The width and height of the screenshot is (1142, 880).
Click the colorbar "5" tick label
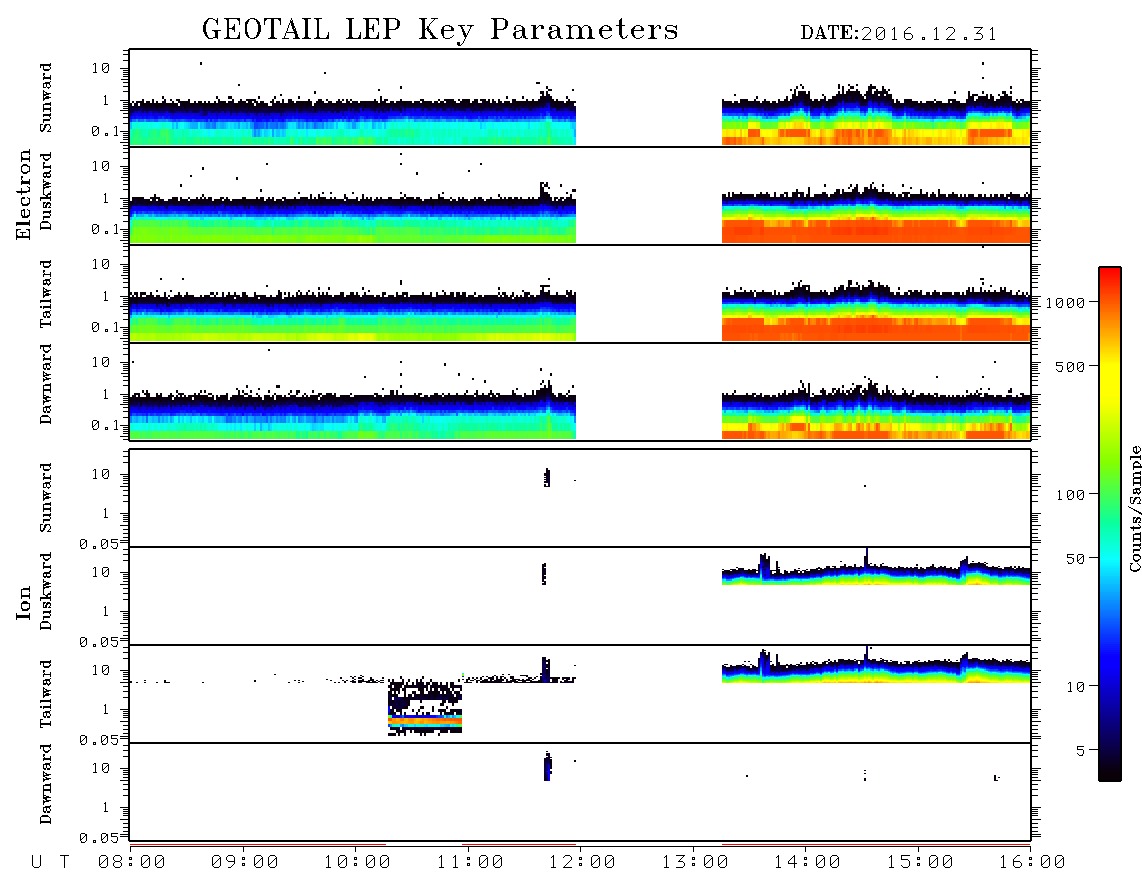click(1080, 751)
